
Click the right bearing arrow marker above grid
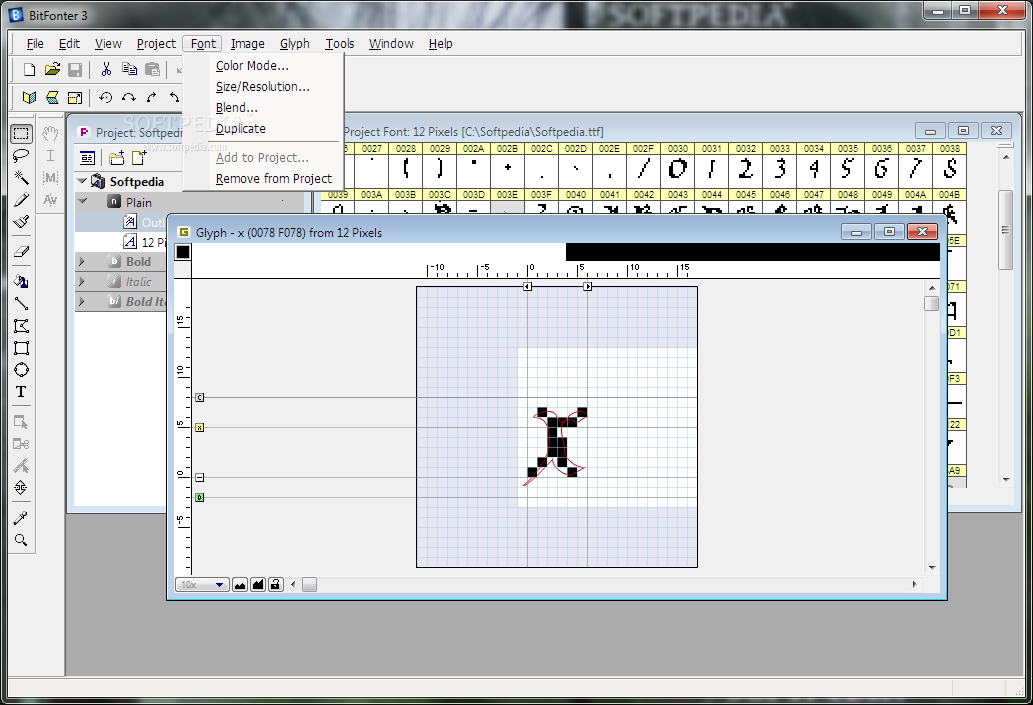588,287
